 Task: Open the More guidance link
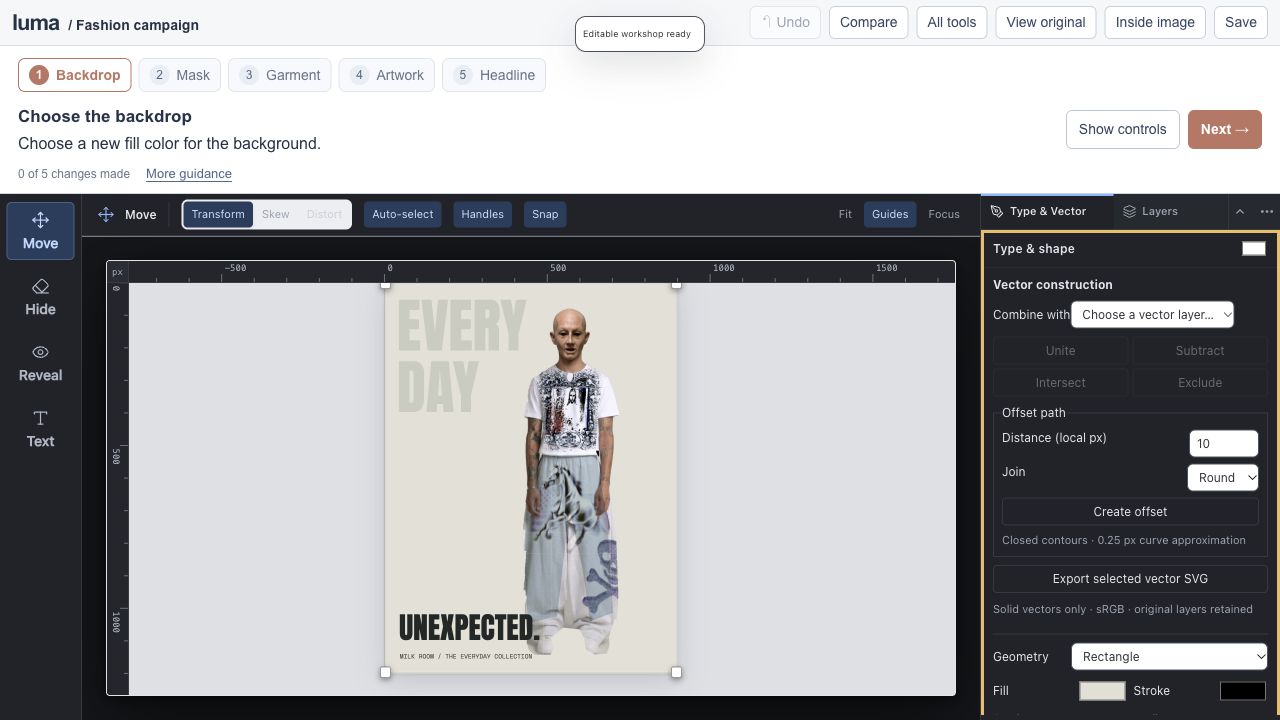(x=189, y=174)
